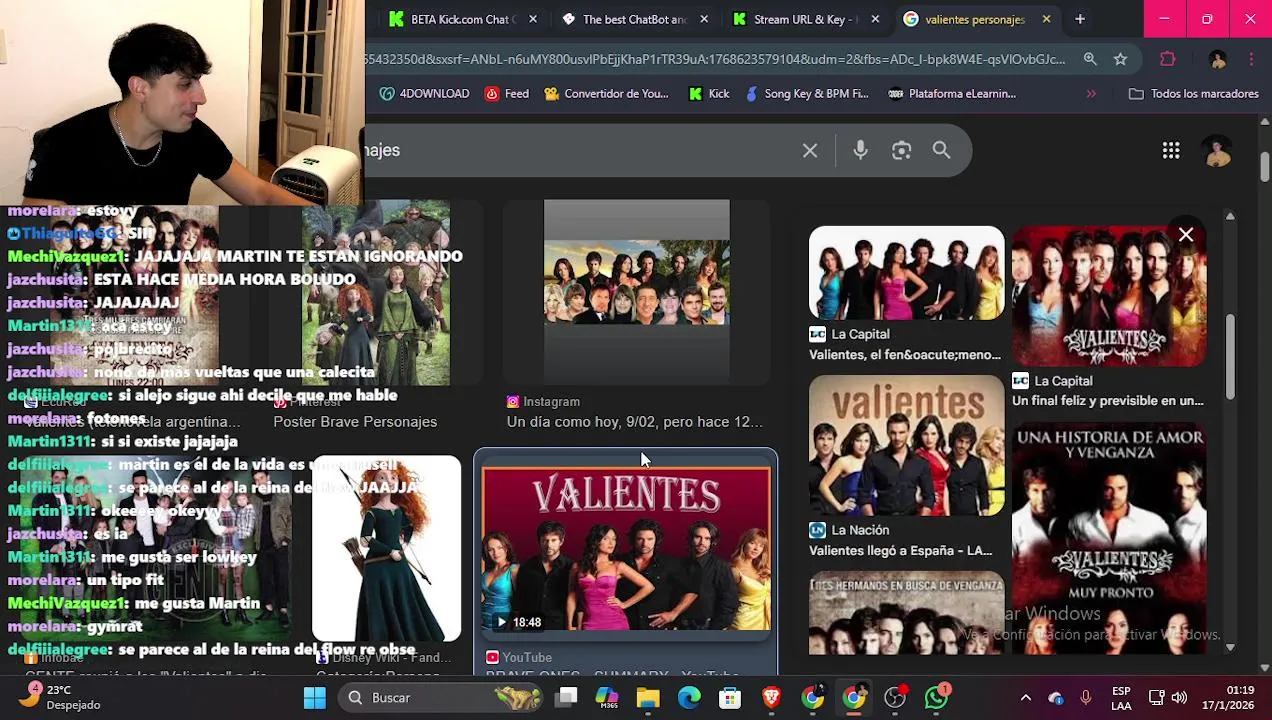The height and width of the screenshot is (720, 1272).
Task: Click the zoom magnifier icon in address bar
Action: 1090,59
